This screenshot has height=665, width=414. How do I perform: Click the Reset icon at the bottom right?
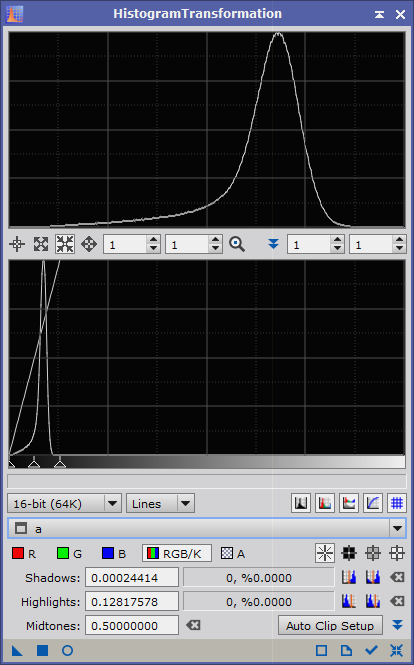(396, 650)
